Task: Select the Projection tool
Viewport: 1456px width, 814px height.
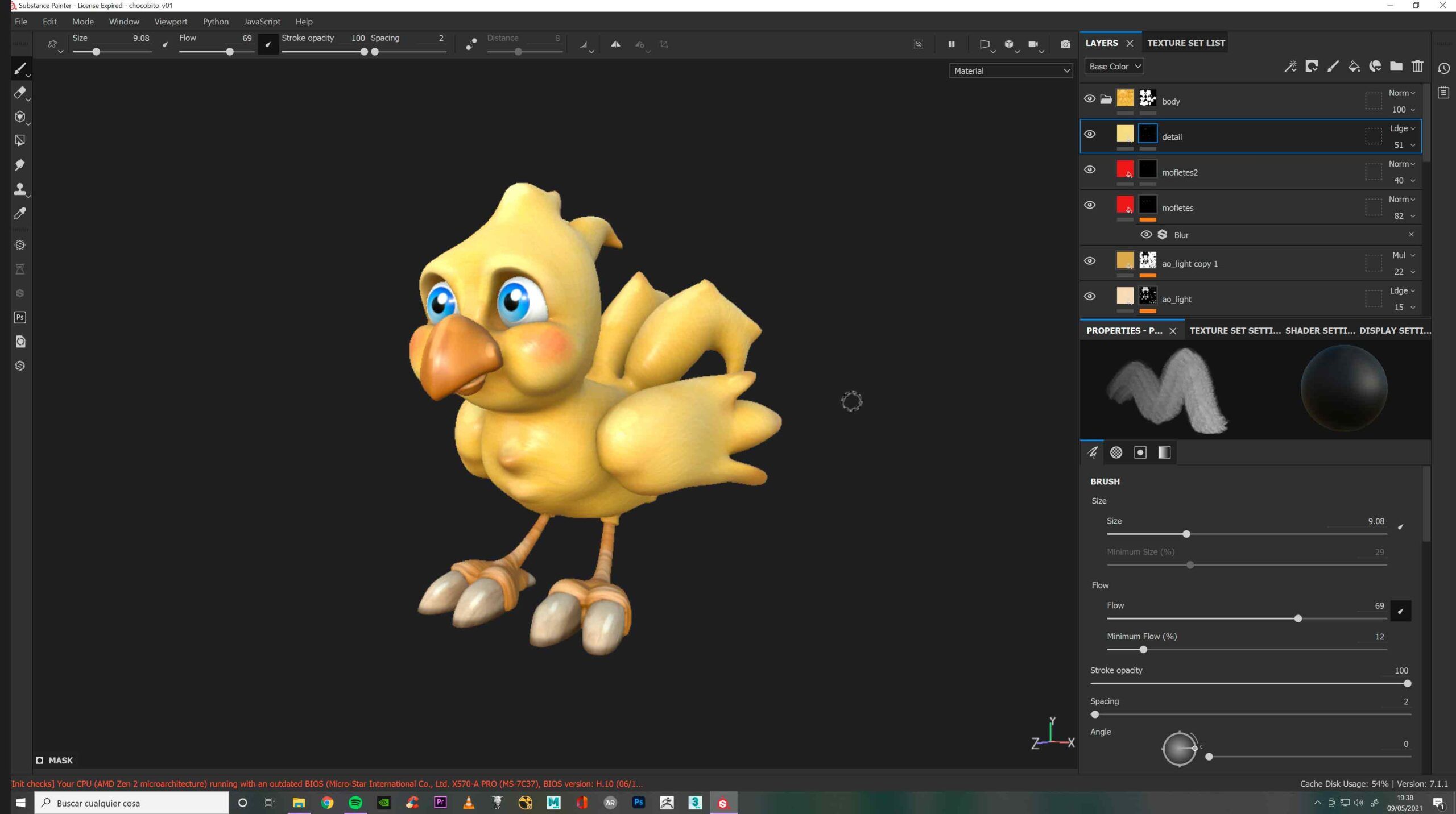Action: tap(20, 117)
